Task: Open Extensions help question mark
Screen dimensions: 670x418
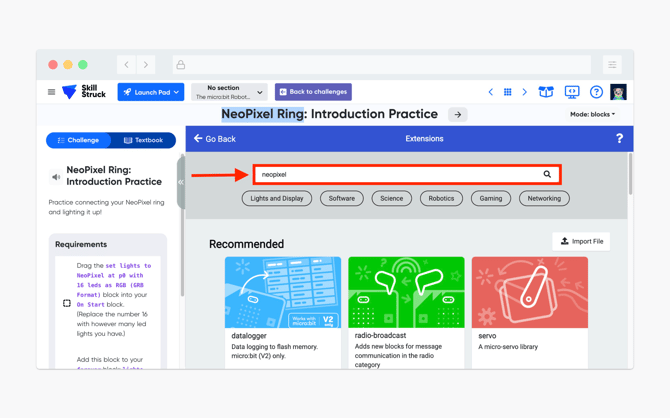Action: click(619, 138)
